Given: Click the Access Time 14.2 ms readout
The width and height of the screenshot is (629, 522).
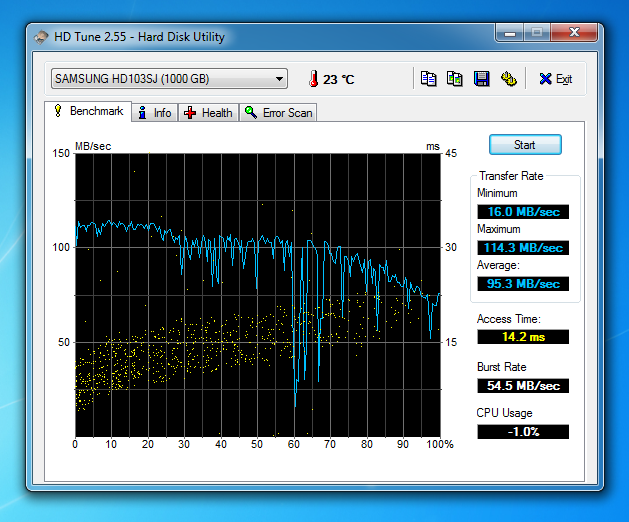Looking at the screenshot, I should click(523, 337).
